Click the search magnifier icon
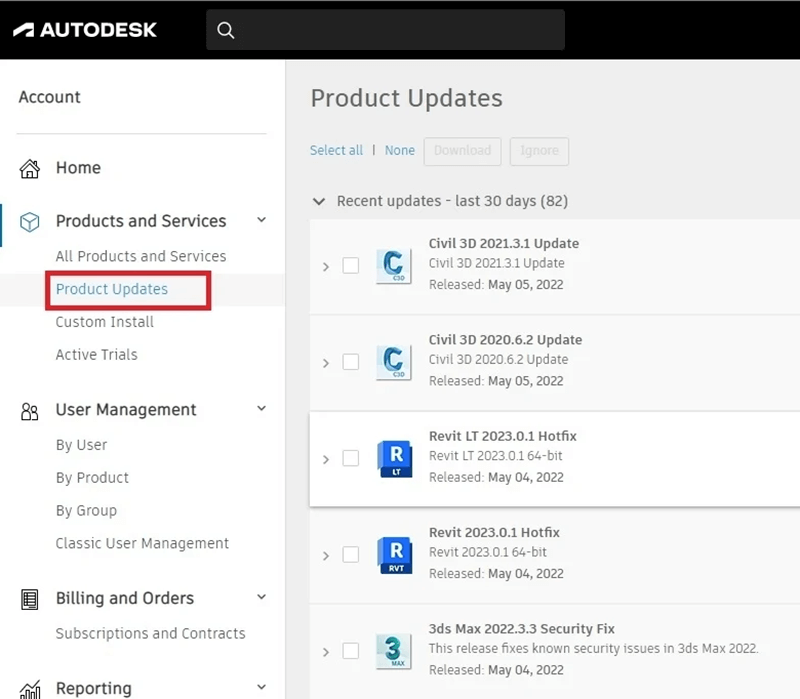This screenshot has width=800, height=699. [226, 30]
